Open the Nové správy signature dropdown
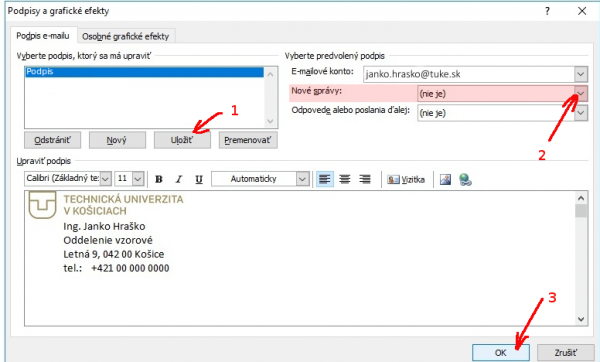The width and height of the screenshot is (600, 362). tap(581, 94)
